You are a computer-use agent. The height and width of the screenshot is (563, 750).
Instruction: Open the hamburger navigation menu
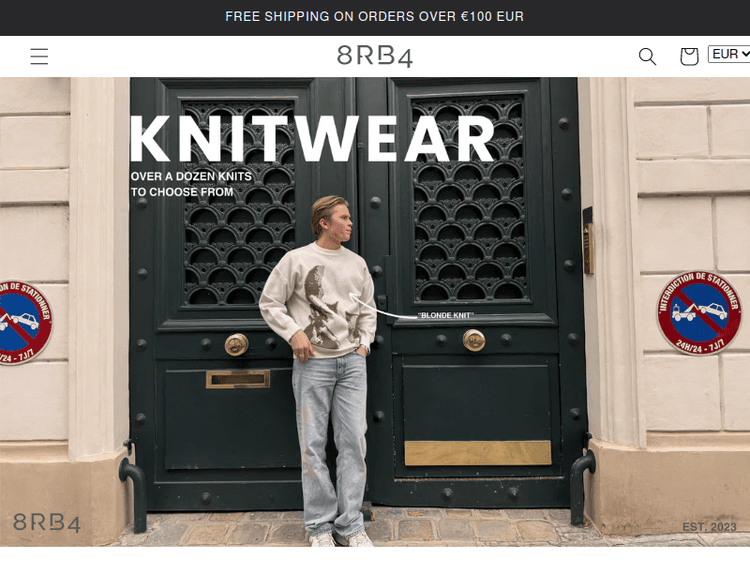pyautogui.click(x=39, y=56)
